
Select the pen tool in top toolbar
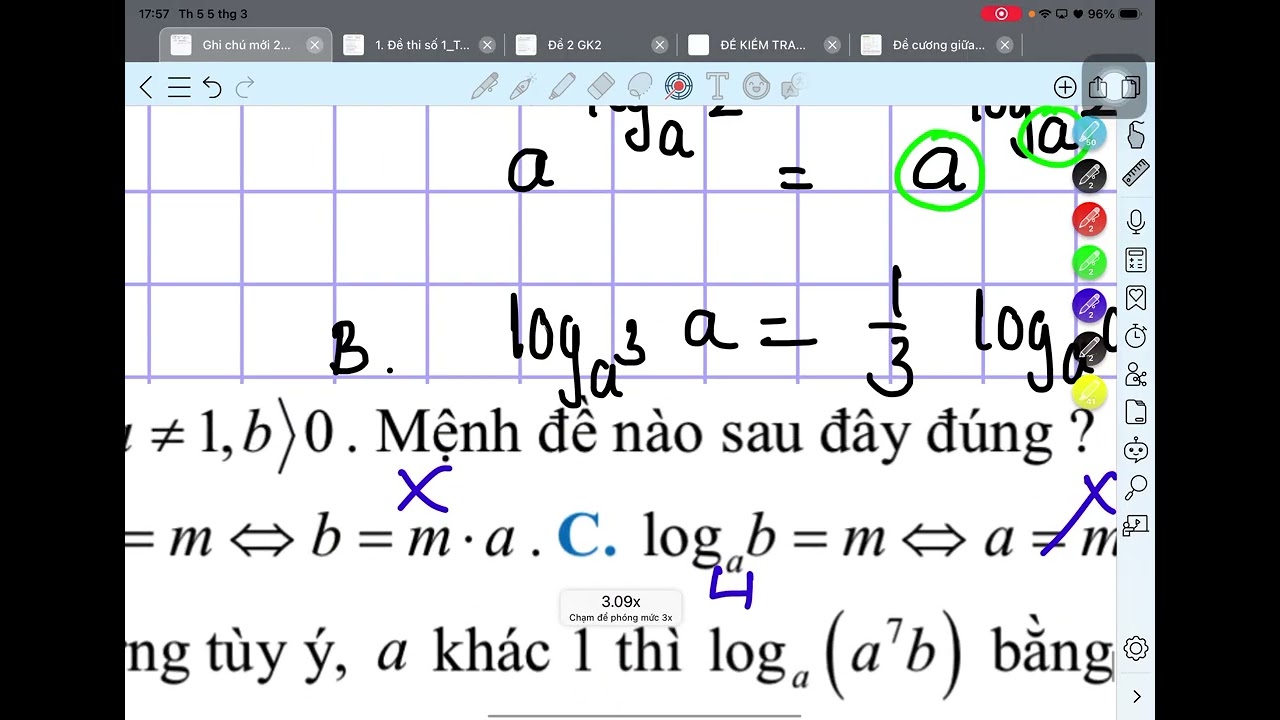pos(485,87)
